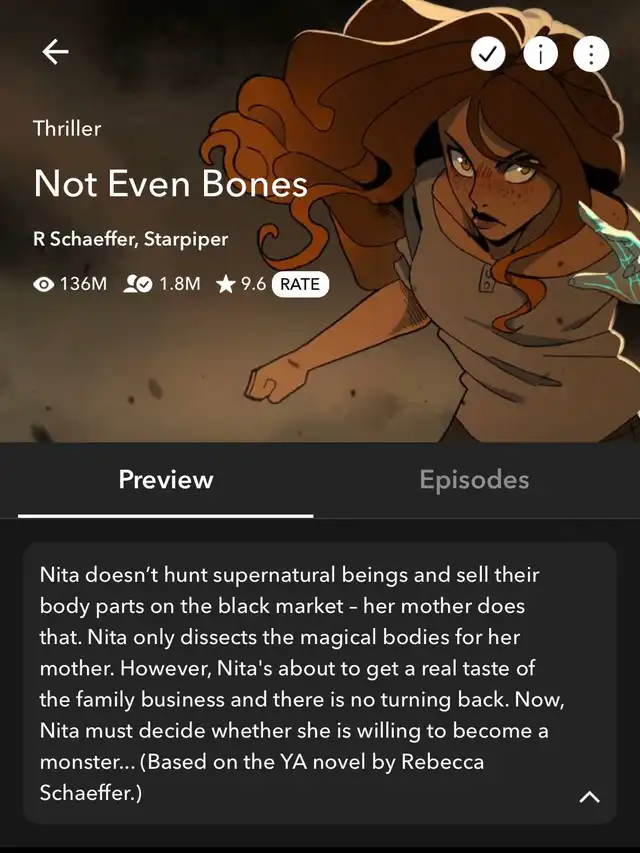The width and height of the screenshot is (640, 853).
Task: Tap the star rating icon
Action: coord(225,284)
